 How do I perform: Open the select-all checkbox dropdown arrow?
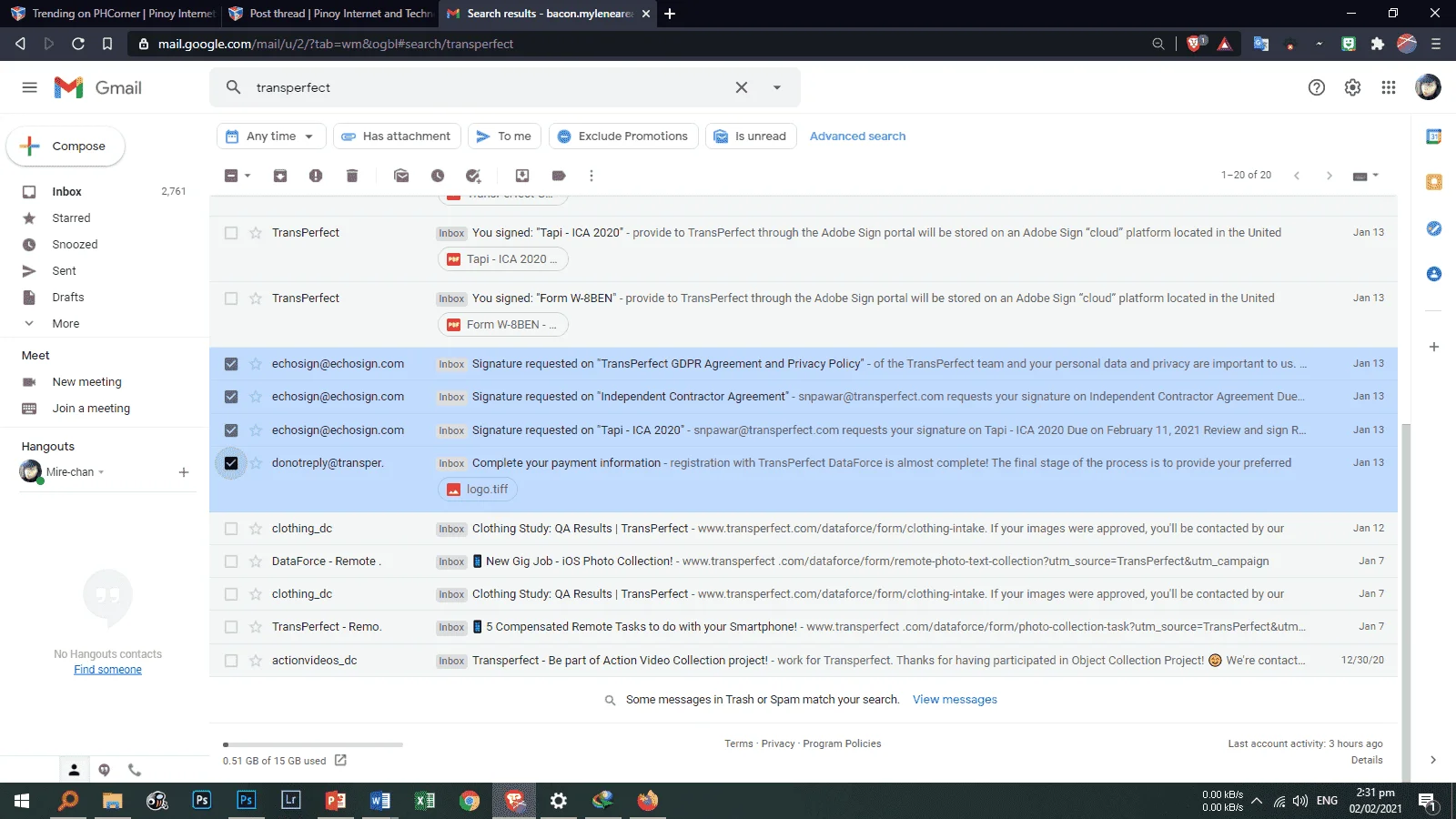pyautogui.click(x=248, y=176)
